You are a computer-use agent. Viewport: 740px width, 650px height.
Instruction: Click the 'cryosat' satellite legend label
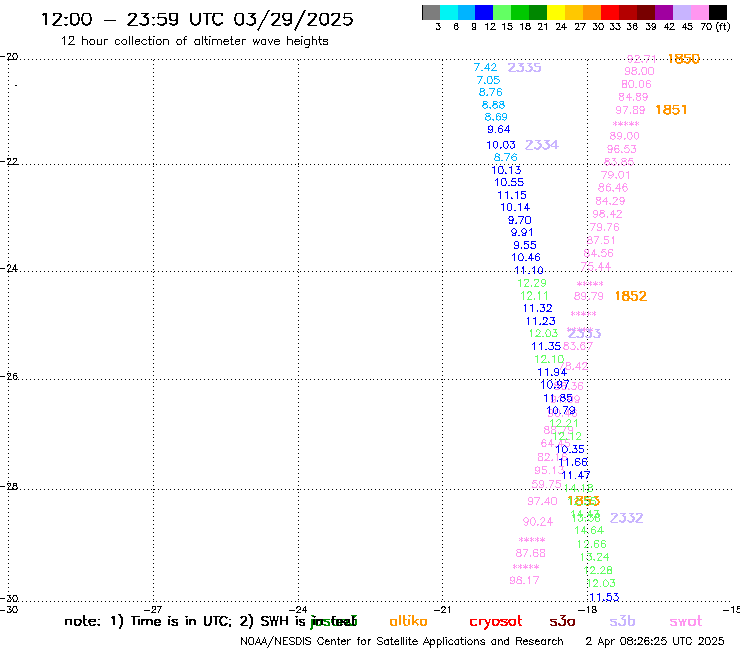coord(496,622)
